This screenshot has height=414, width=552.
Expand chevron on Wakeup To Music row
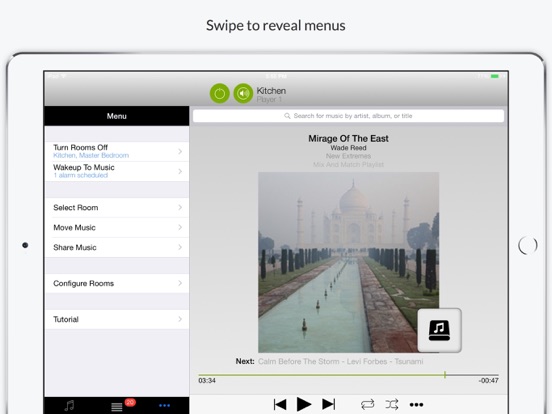click(x=180, y=171)
